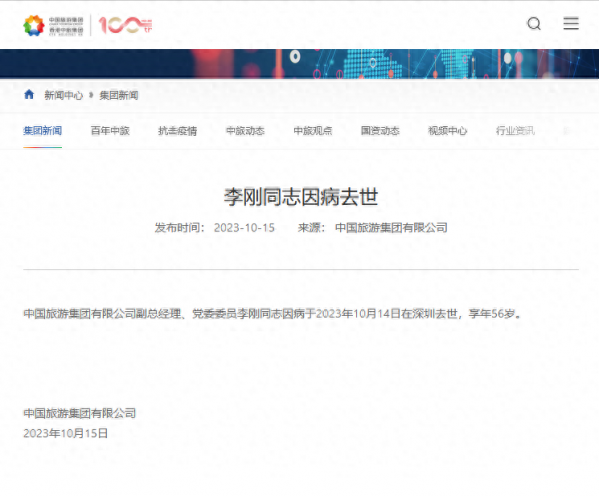Open the hamburger menu icon

point(571,24)
